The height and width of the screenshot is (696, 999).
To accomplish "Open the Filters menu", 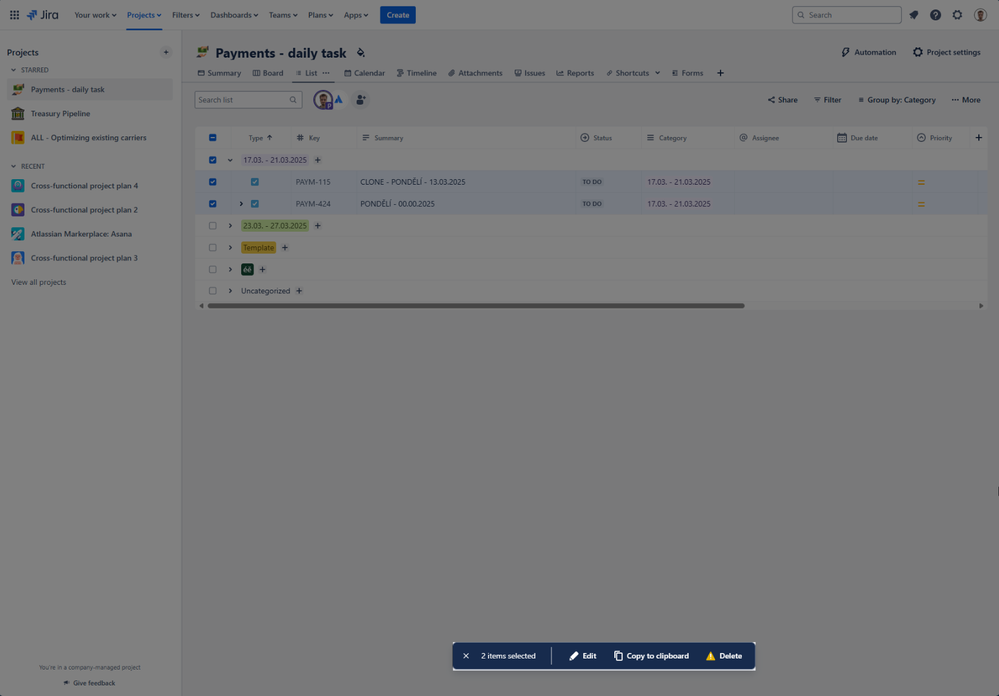I will 185,15.
